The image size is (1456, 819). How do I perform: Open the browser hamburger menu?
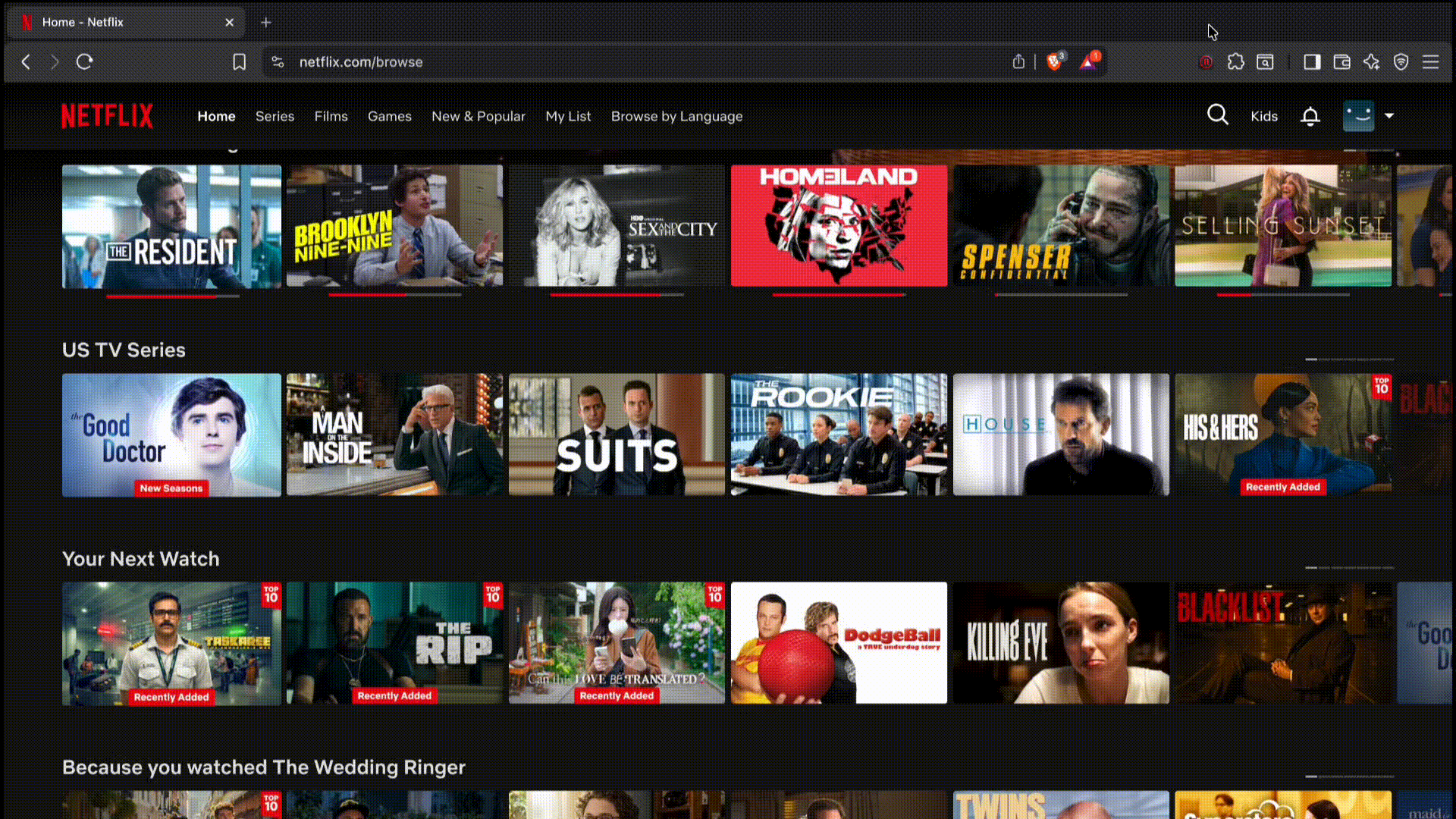pos(1430,62)
